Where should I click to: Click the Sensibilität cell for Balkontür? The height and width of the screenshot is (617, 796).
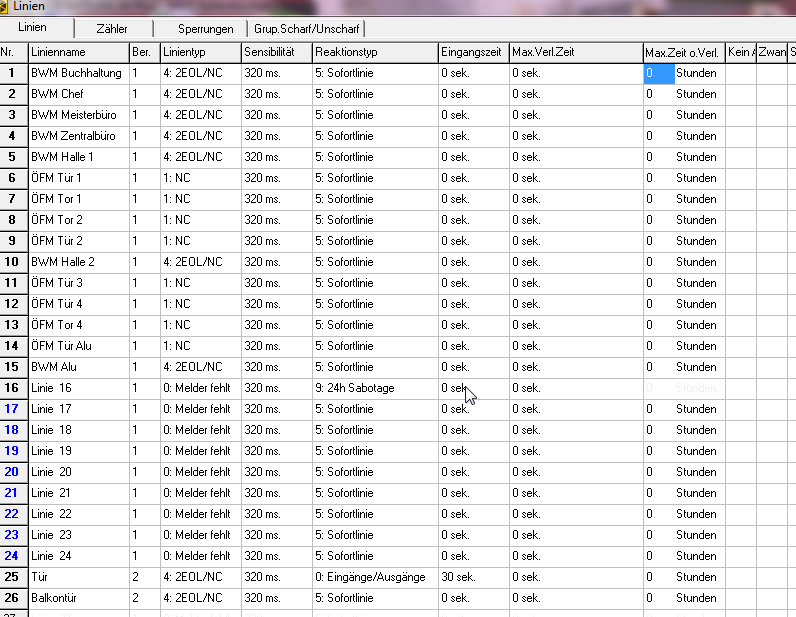[x=275, y=598]
